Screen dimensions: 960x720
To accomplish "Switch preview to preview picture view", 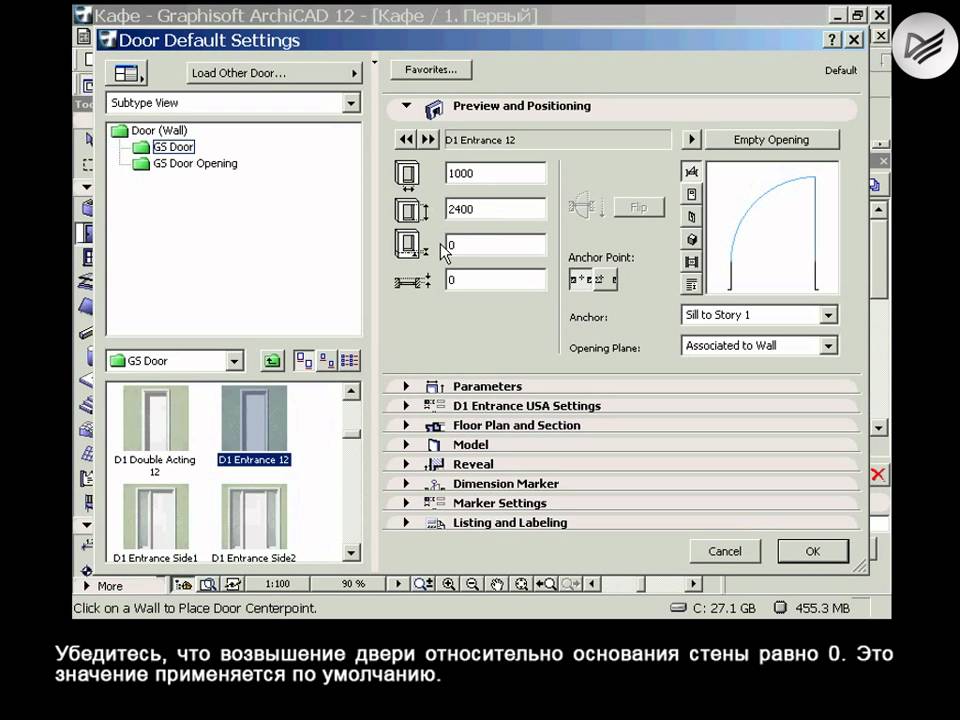I will coord(692,262).
